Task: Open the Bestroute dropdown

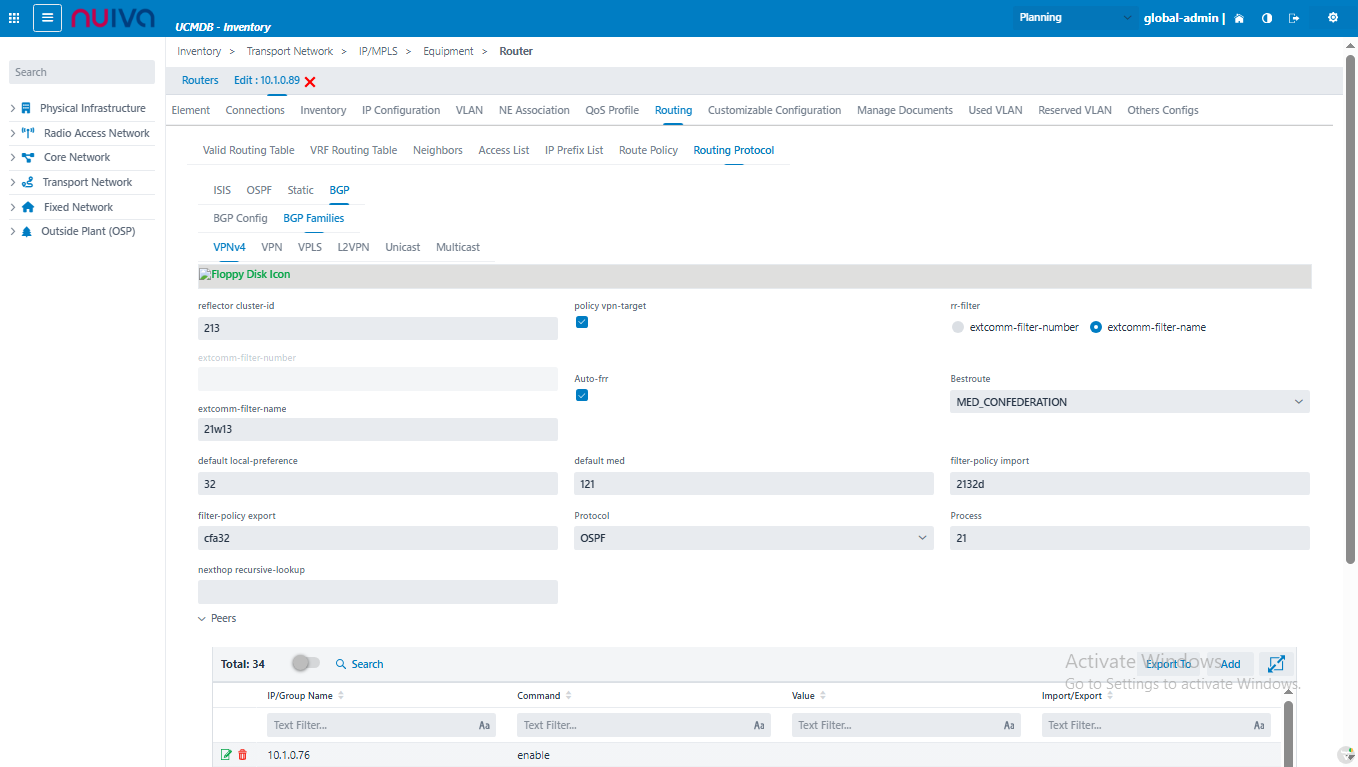Action: coord(1129,402)
